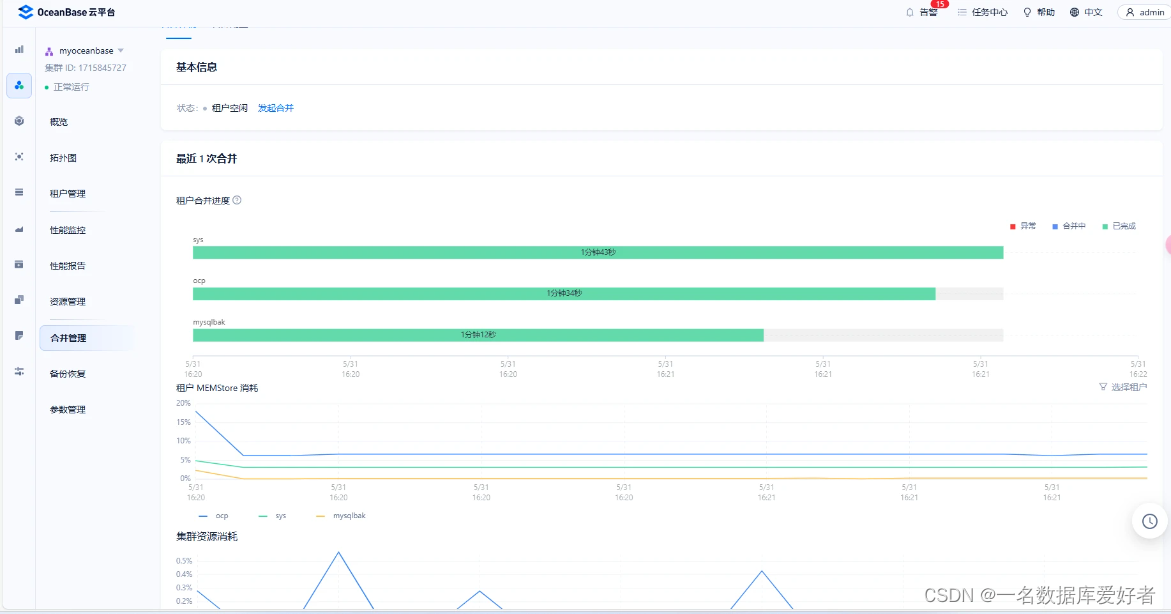Click the 基本信息 section heading
Viewport: 1171px width, 614px height.
(196, 67)
